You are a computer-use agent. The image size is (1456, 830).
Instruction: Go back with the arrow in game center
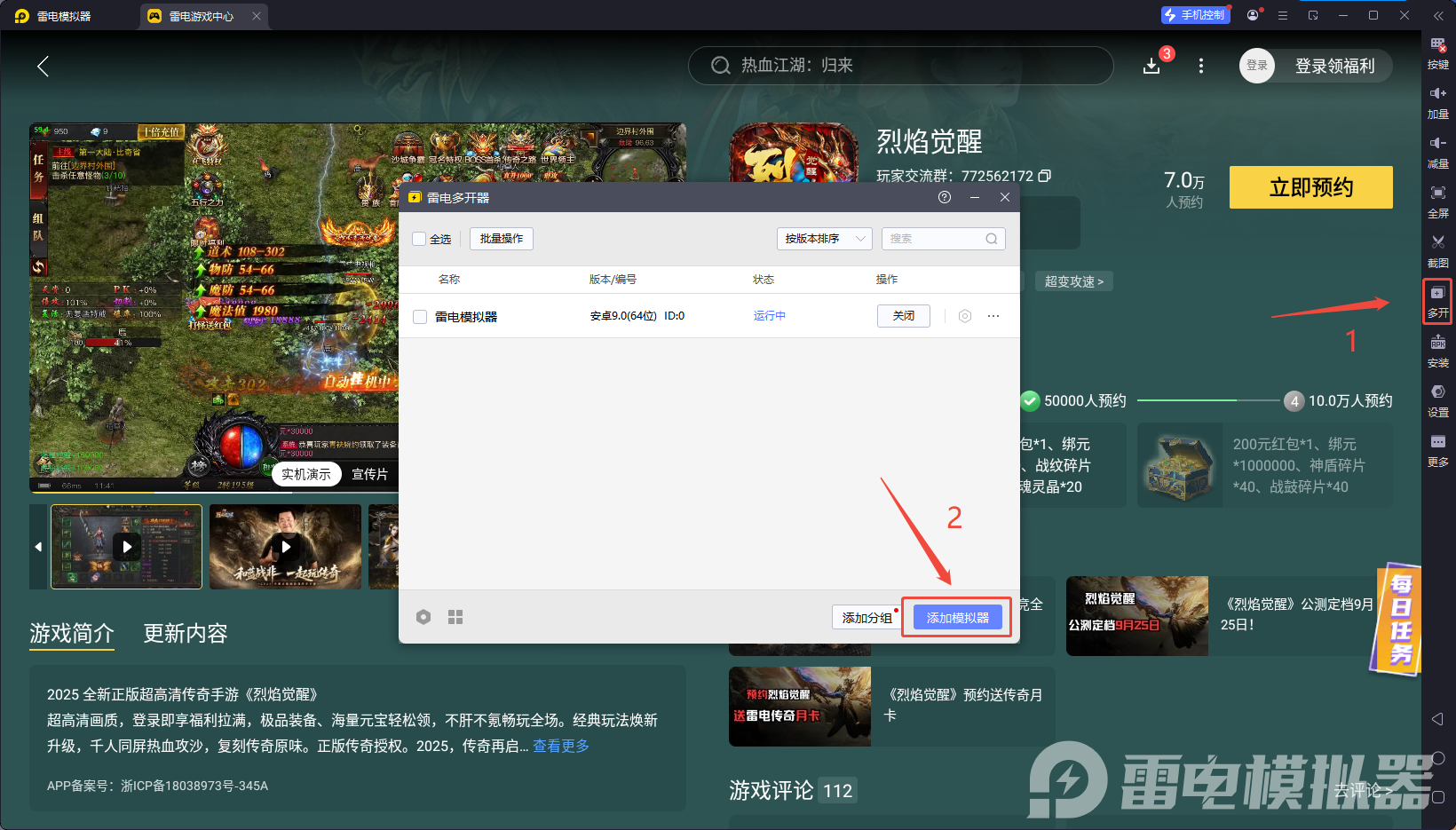(43, 66)
